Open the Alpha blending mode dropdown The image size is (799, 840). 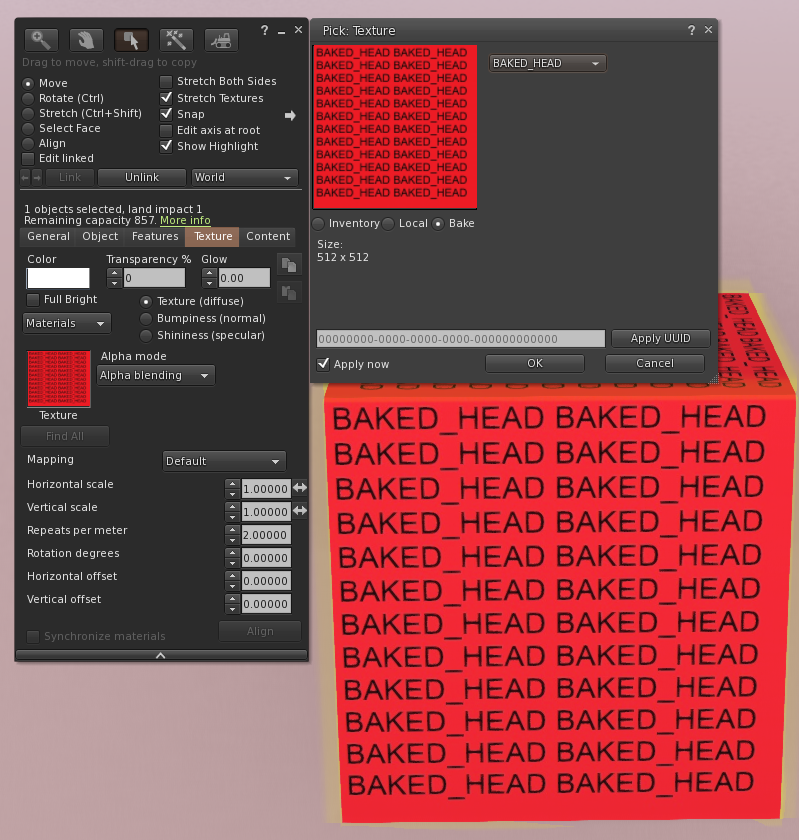(156, 376)
